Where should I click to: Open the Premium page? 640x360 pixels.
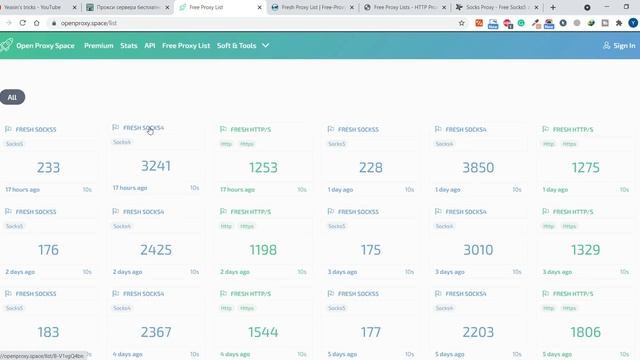point(99,46)
